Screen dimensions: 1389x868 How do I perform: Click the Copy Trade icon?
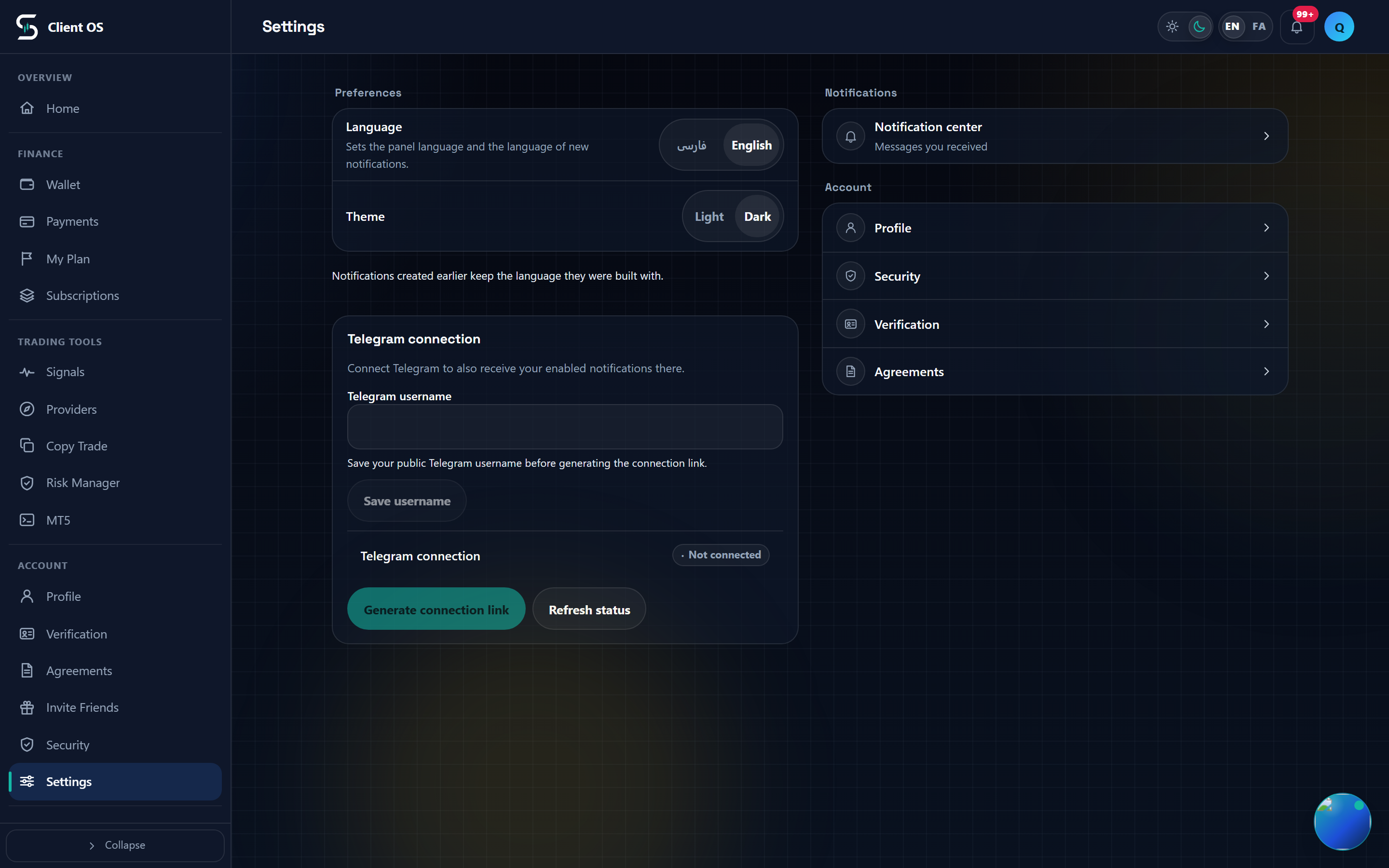click(27, 446)
